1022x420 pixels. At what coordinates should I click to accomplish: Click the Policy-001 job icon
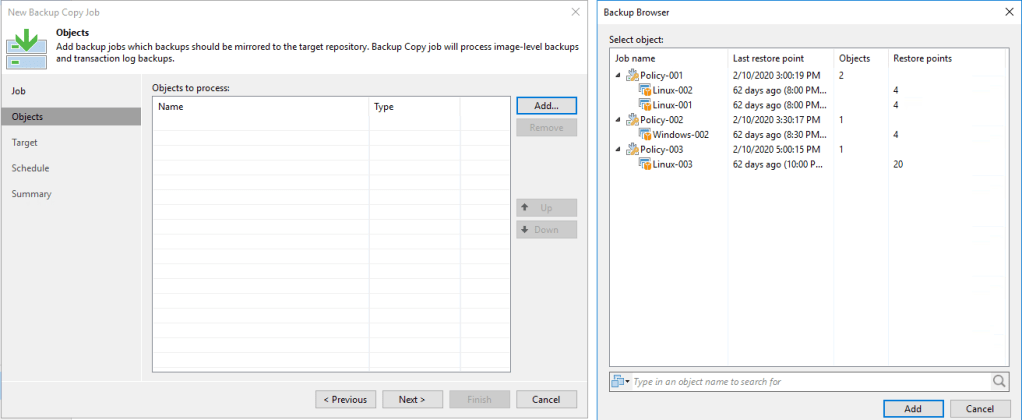[x=632, y=75]
